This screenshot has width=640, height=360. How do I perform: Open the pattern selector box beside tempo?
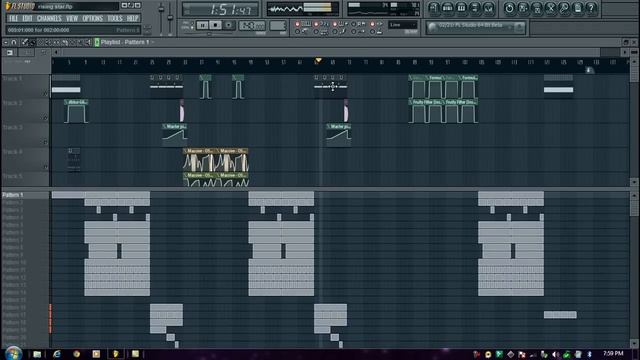[278, 26]
